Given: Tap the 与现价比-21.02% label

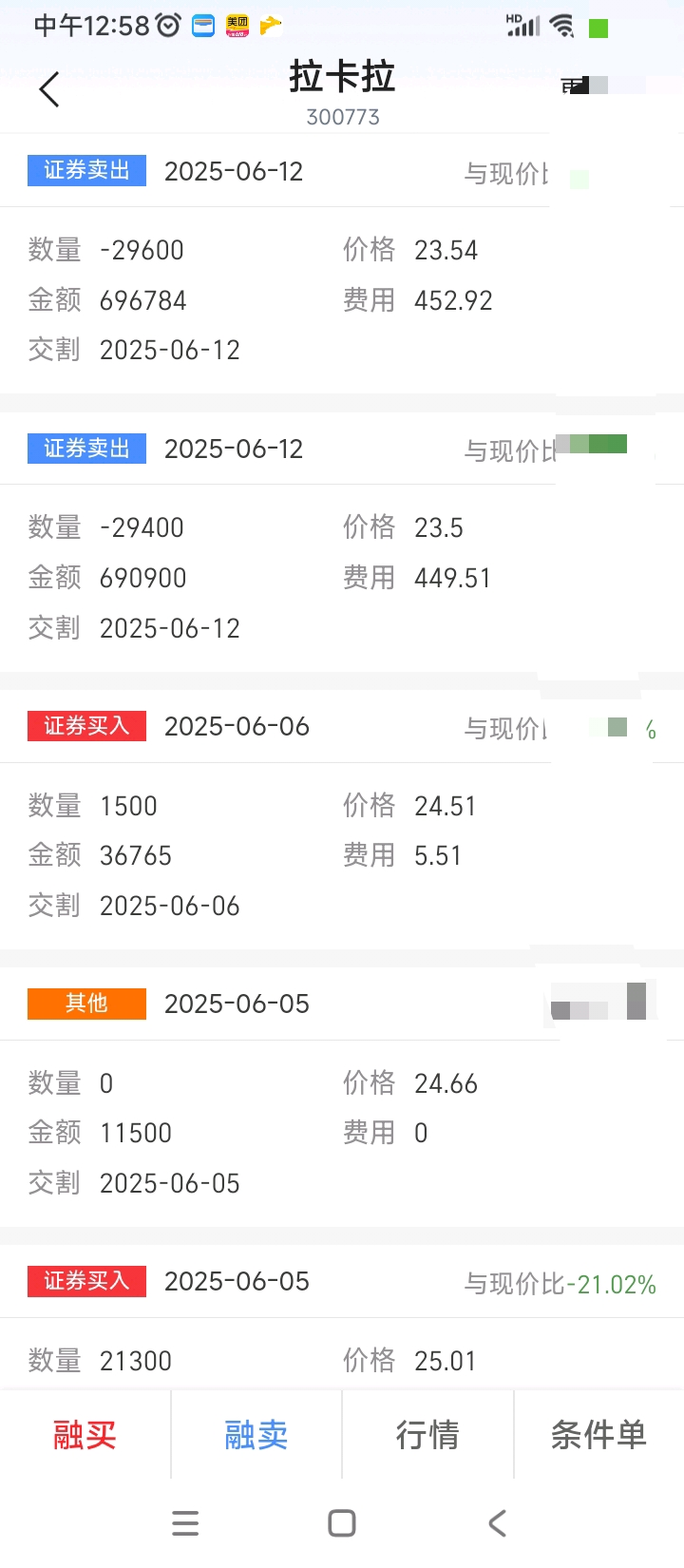Looking at the screenshot, I should click(560, 1284).
